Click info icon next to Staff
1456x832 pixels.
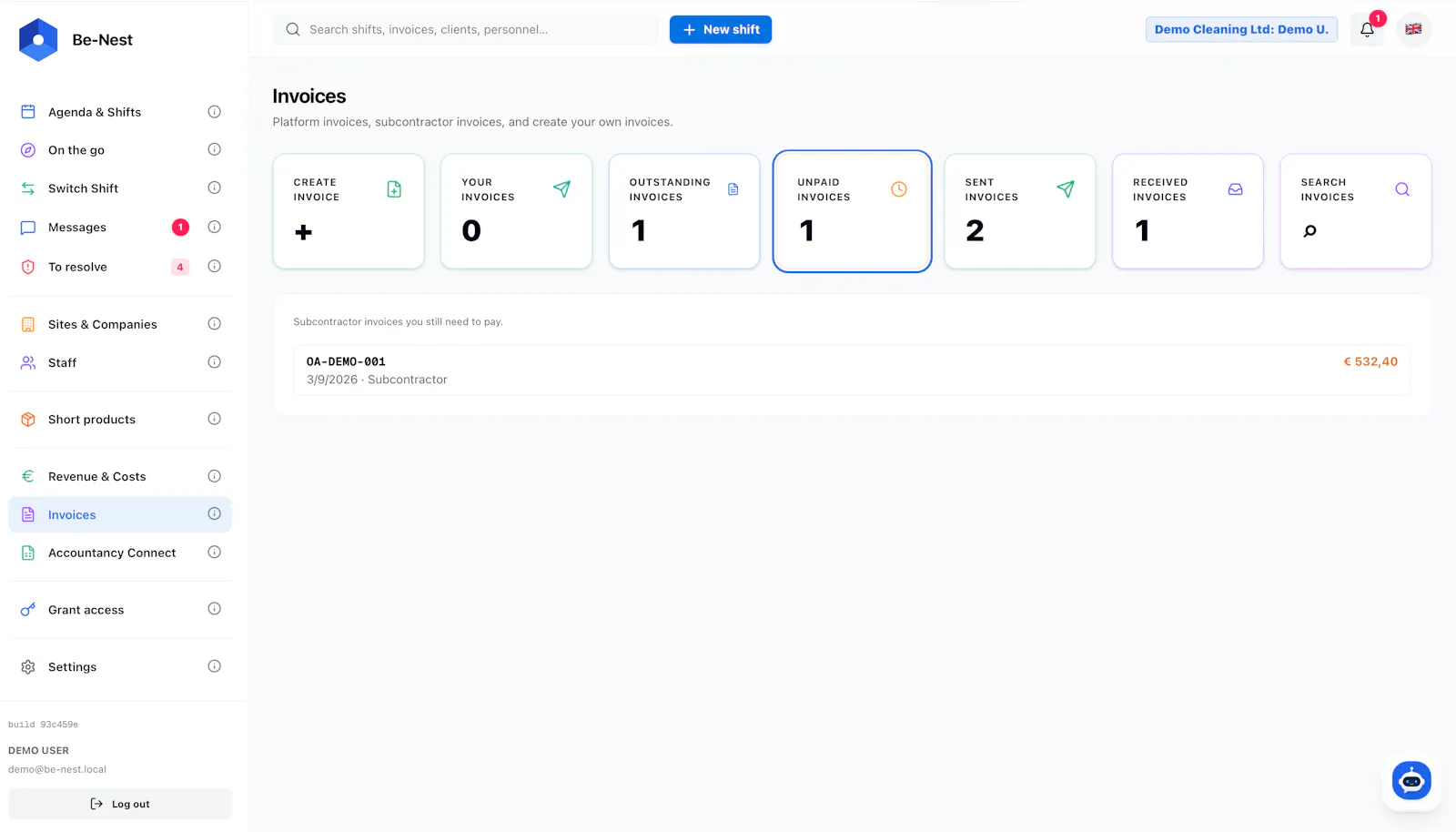214,361
